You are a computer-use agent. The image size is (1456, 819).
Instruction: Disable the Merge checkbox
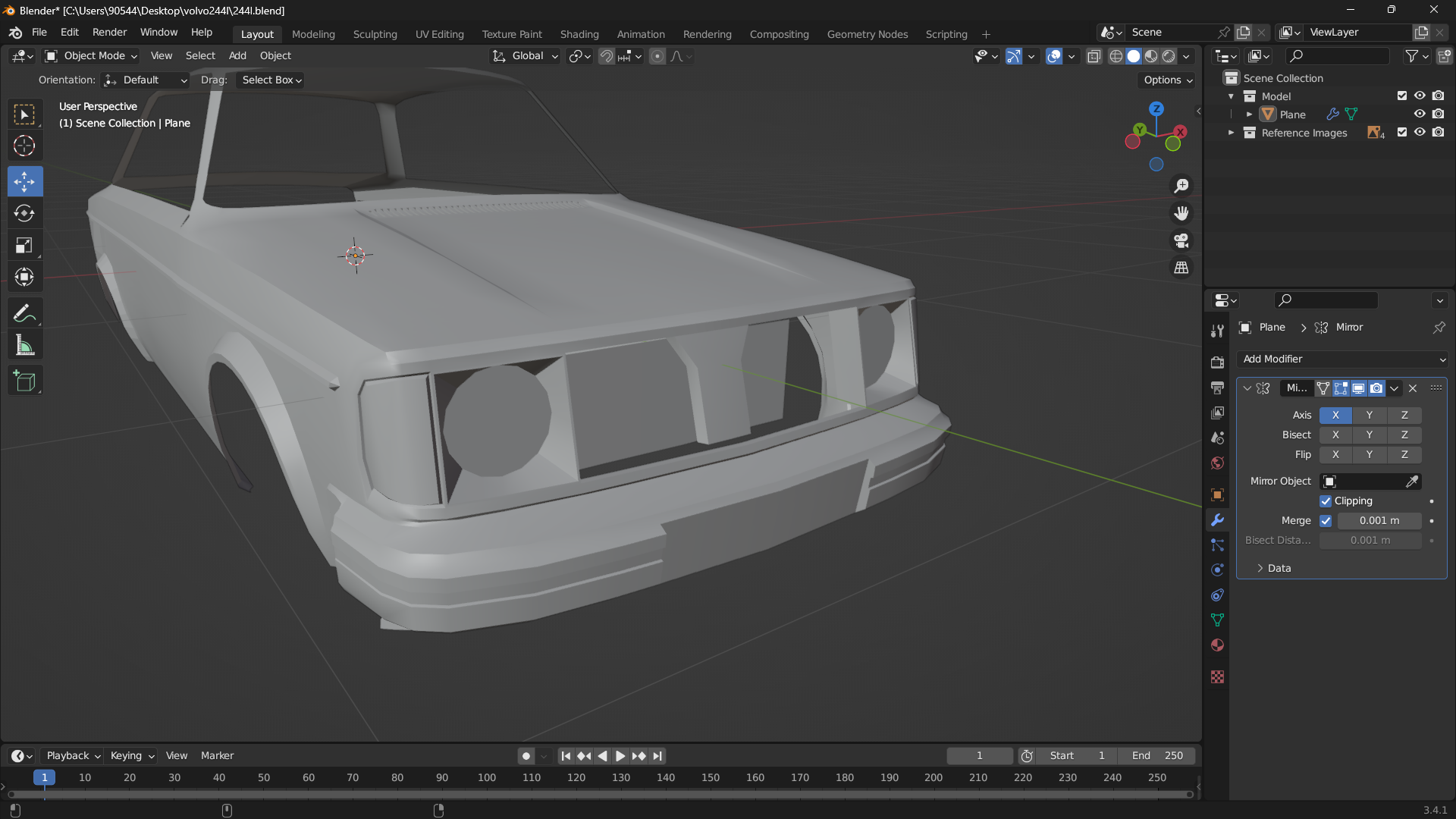1326,521
